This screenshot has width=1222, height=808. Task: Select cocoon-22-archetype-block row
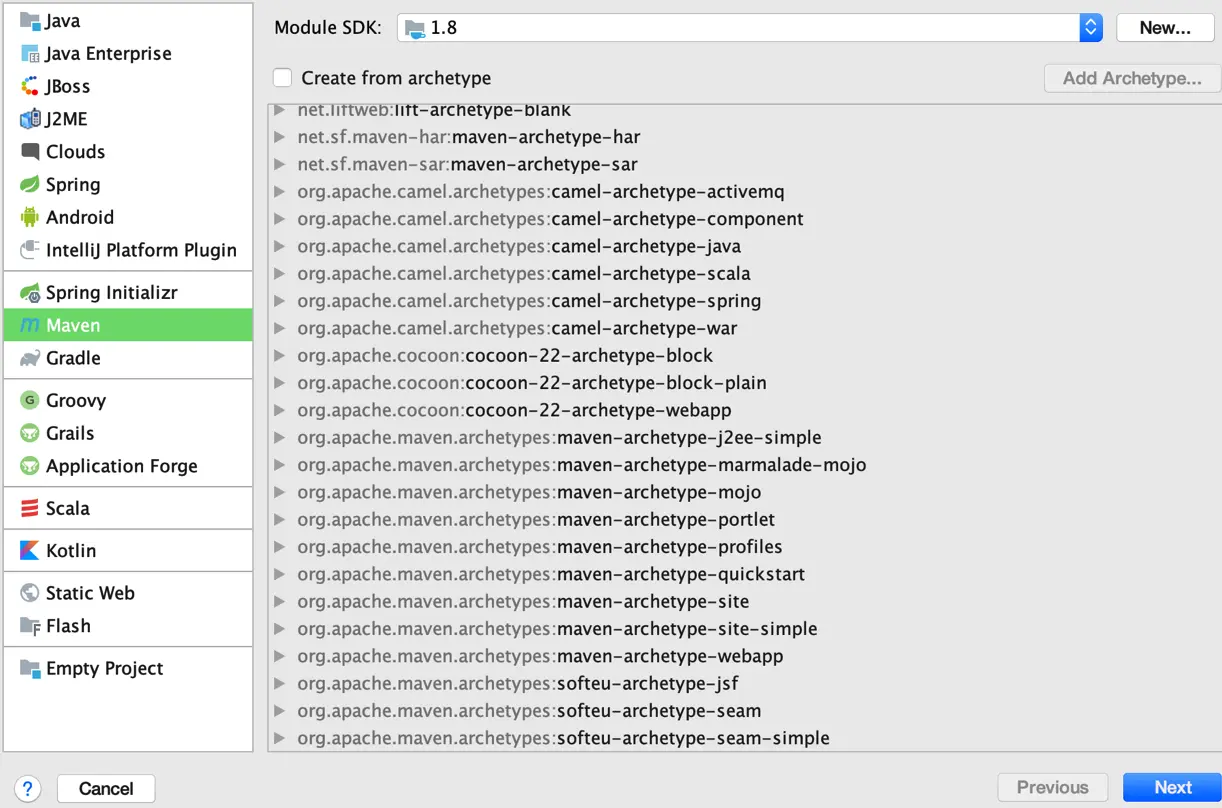745,356
